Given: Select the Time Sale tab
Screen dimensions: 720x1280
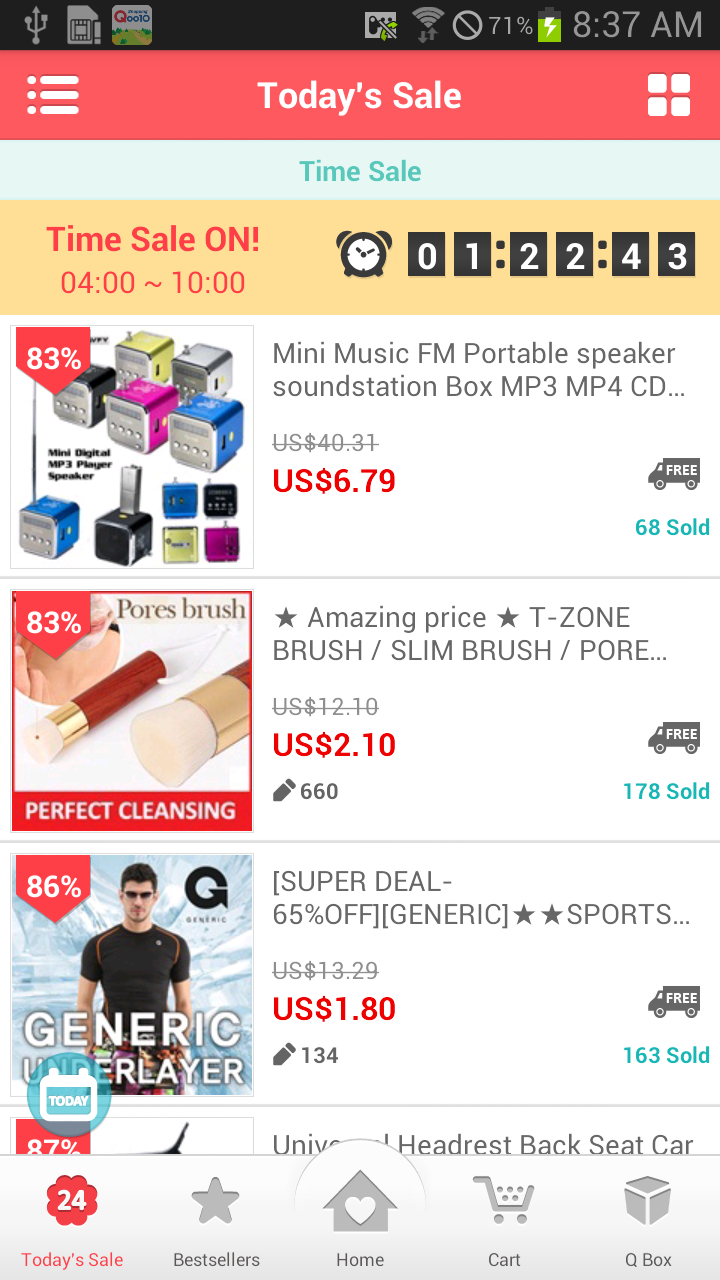Looking at the screenshot, I should click(x=360, y=171).
